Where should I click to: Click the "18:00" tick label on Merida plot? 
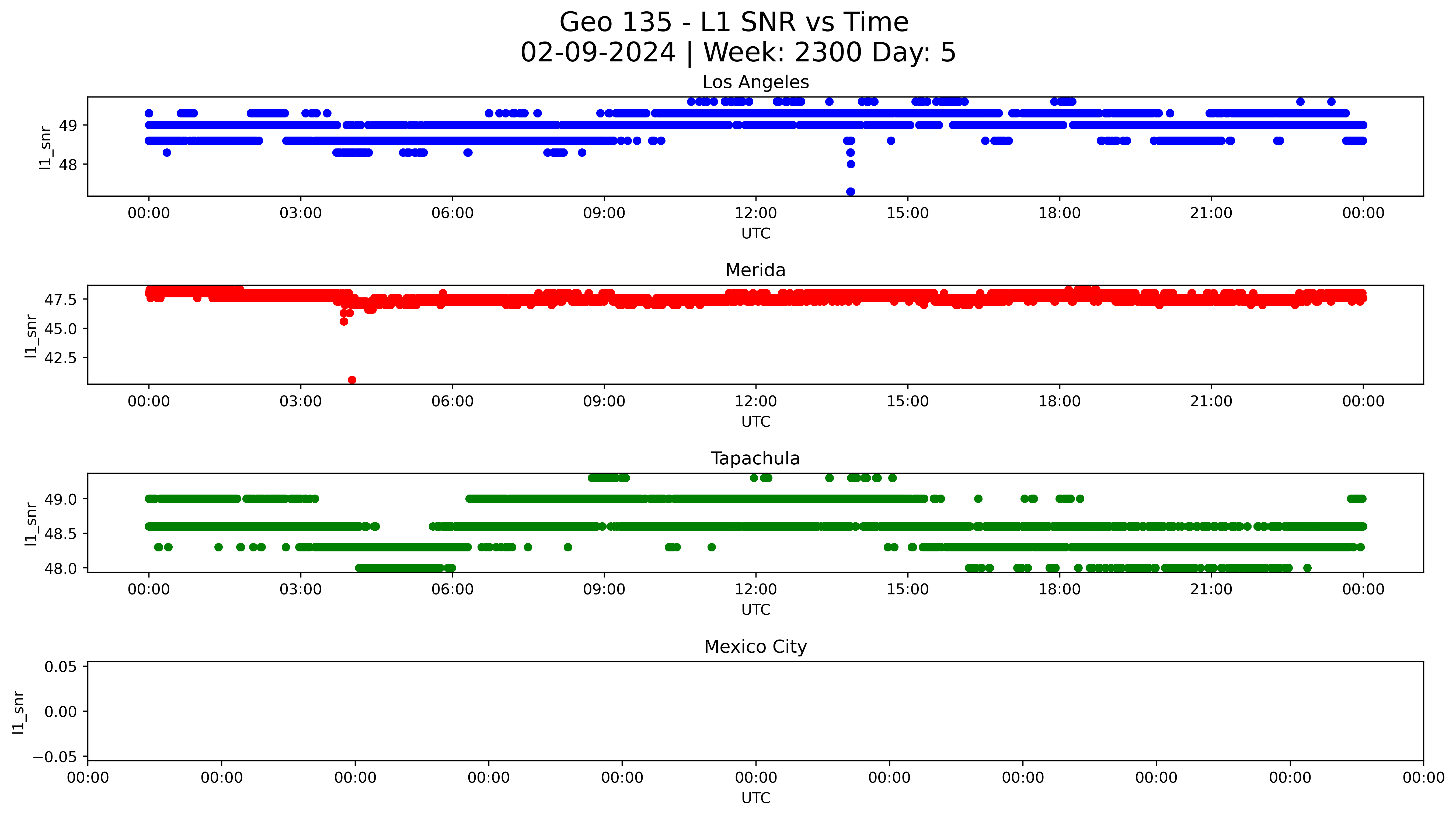(x=1060, y=401)
